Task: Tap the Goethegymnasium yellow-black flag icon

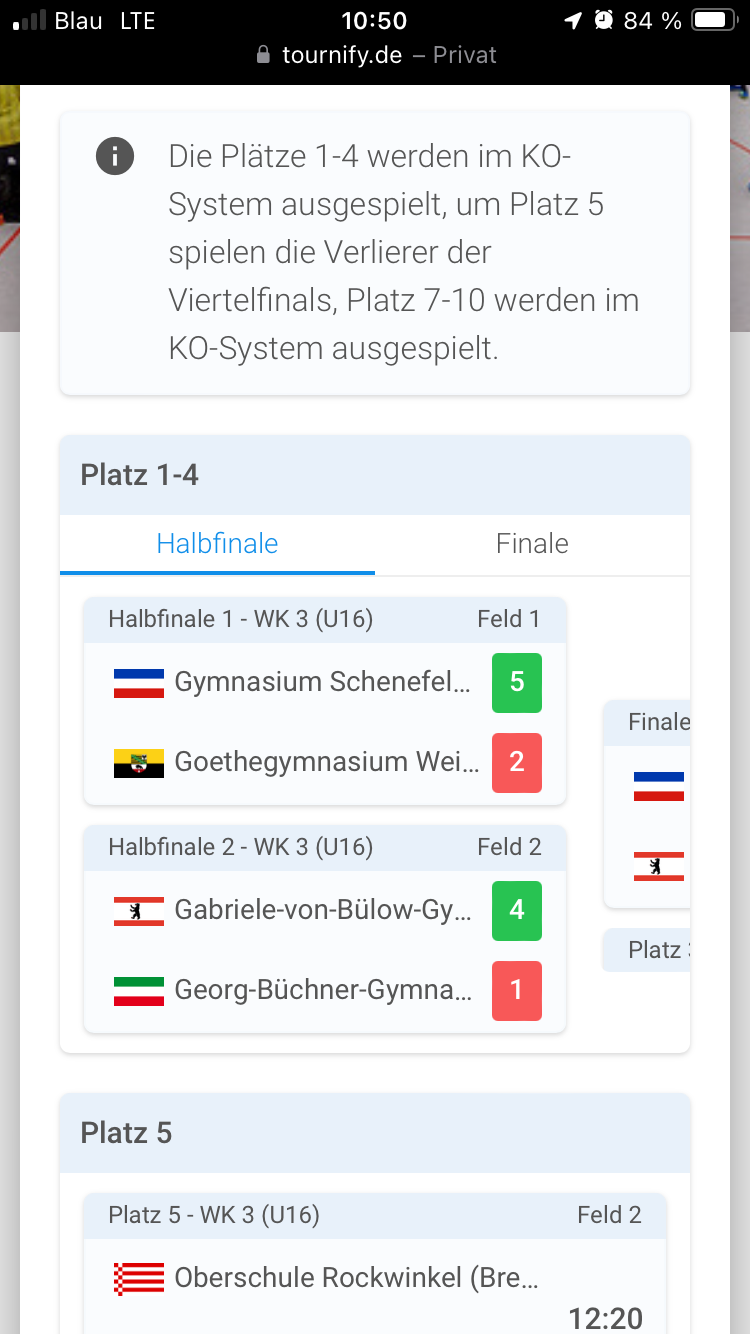Action: click(x=139, y=763)
